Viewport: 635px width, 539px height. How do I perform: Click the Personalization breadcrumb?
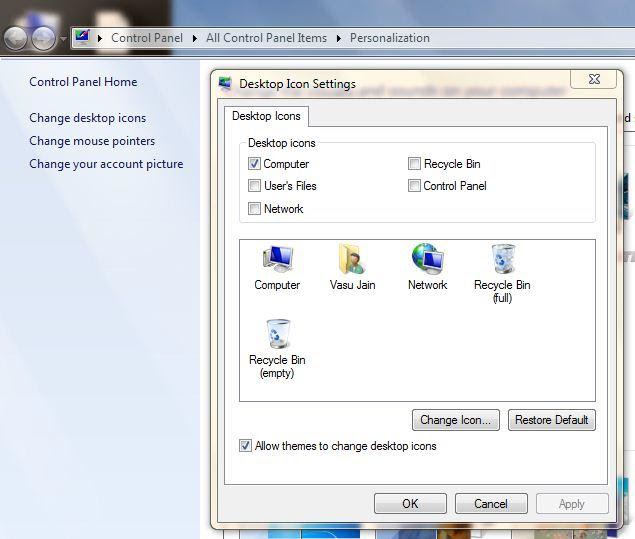tap(390, 38)
